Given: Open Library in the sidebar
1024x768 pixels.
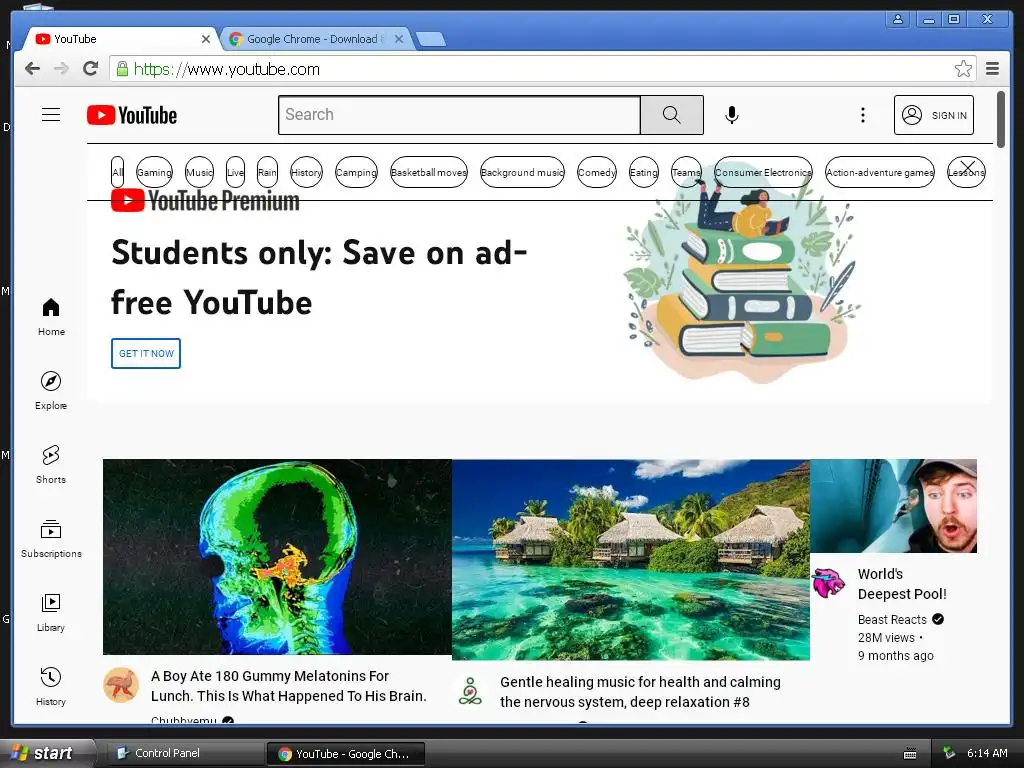Looking at the screenshot, I should [x=51, y=613].
